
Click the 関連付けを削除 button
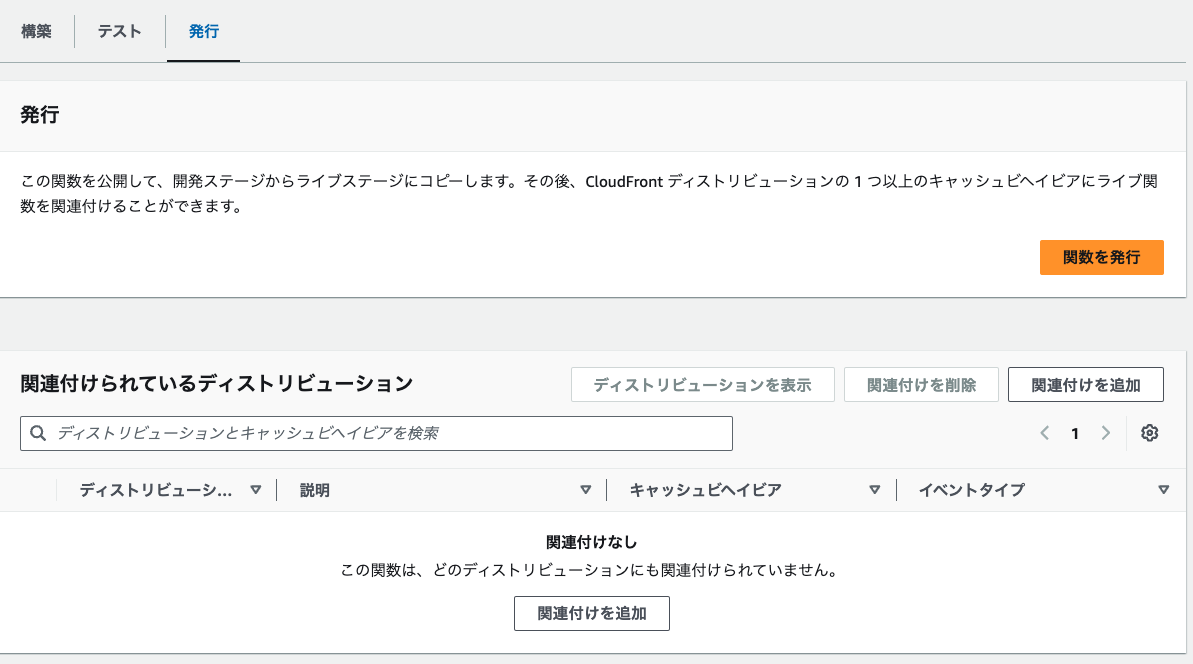921,385
